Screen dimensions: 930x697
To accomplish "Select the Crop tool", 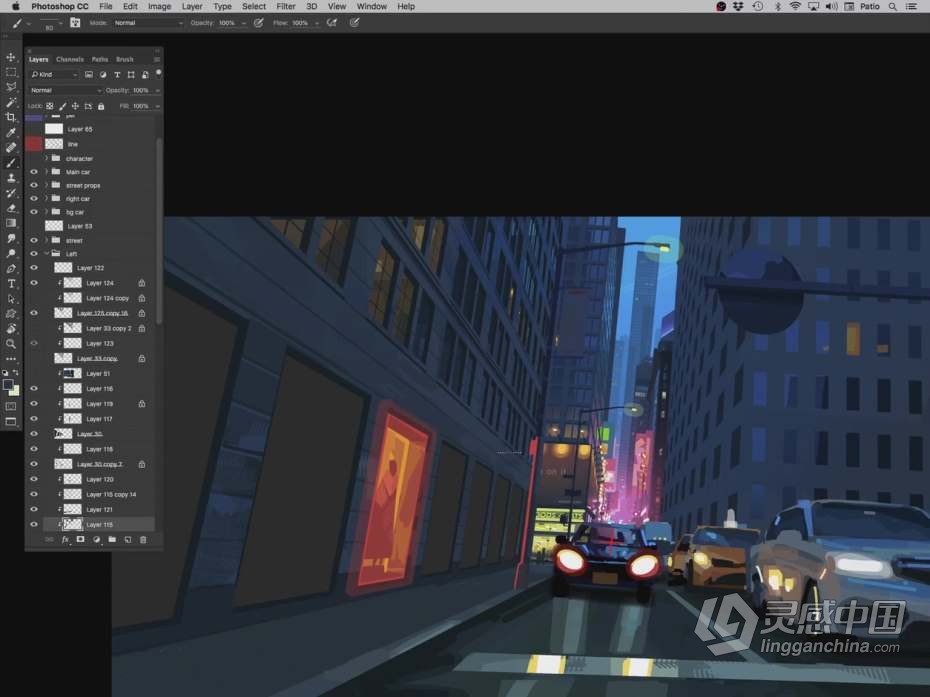I will 11,117.
